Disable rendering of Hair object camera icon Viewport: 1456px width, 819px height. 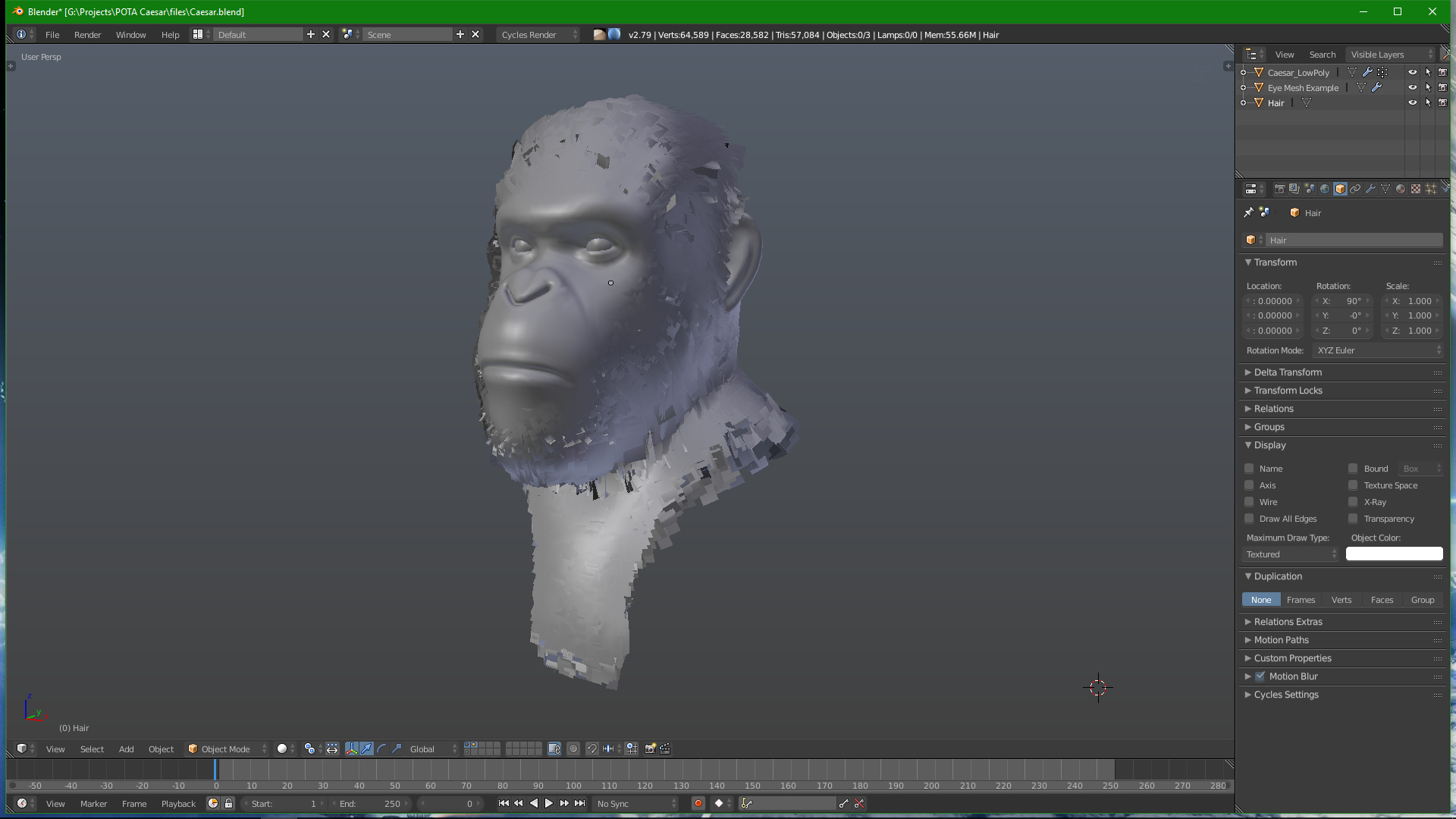1442,103
